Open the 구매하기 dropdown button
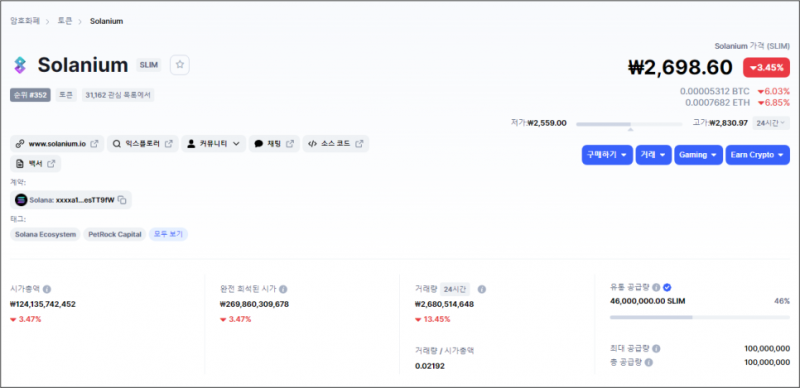 607,155
